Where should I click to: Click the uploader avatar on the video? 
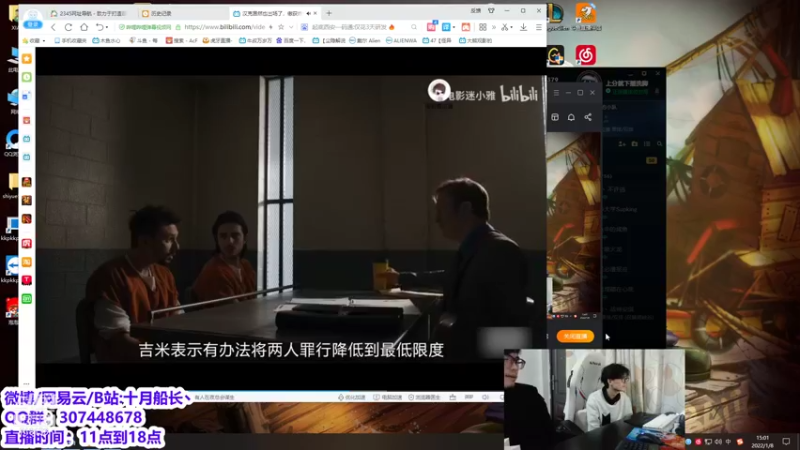click(439, 90)
